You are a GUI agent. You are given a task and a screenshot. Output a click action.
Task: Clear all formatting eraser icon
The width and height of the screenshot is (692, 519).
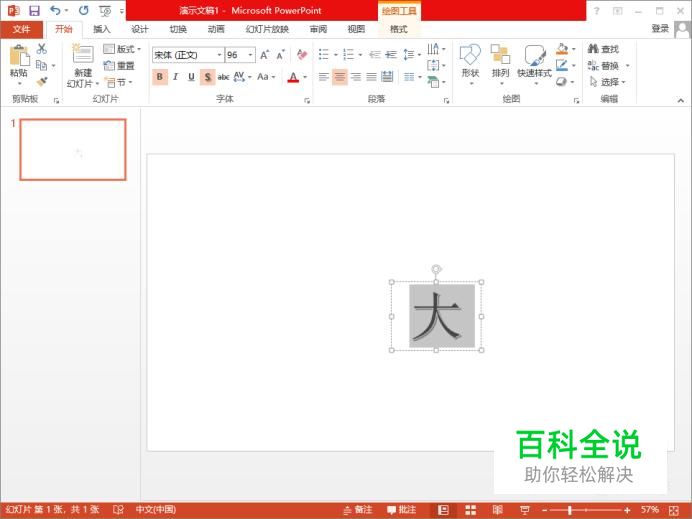pos(302,55)
